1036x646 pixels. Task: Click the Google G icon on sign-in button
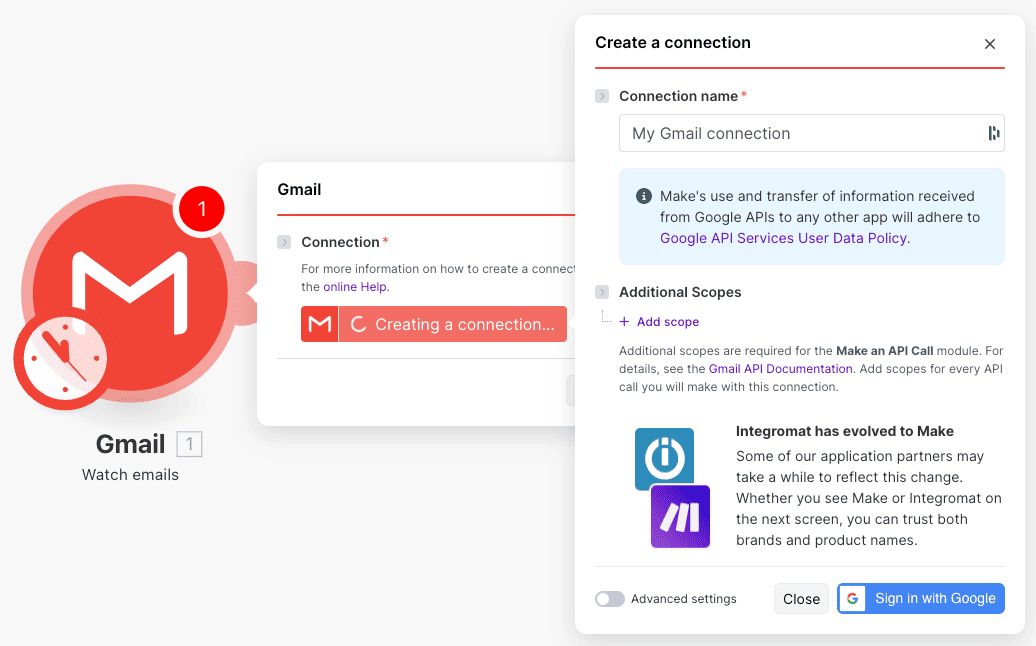tap(852, 598)
